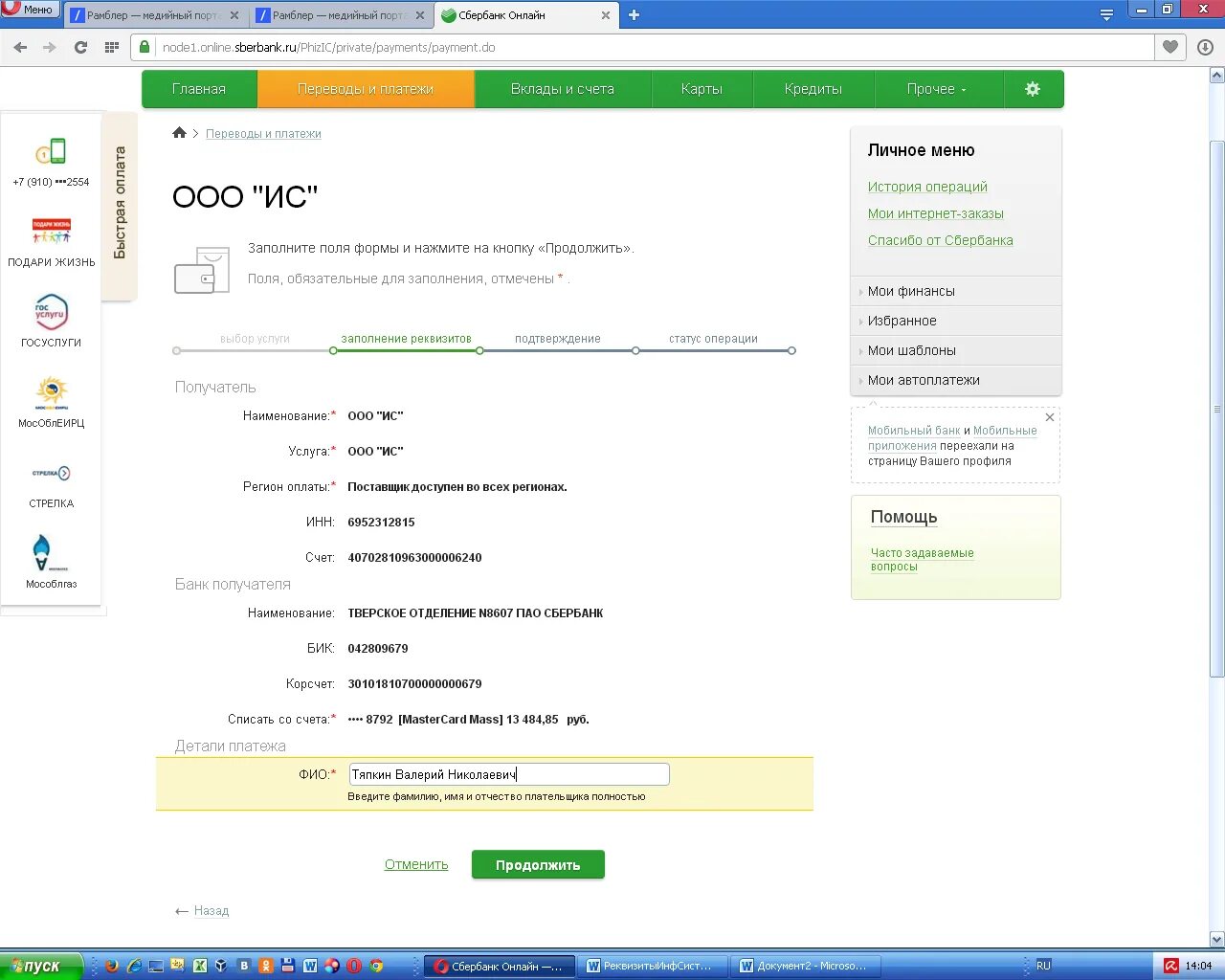Screen dimensions: 1225x980
Task: Open the downloads icon in the address bar
Action: point(1205,47)
